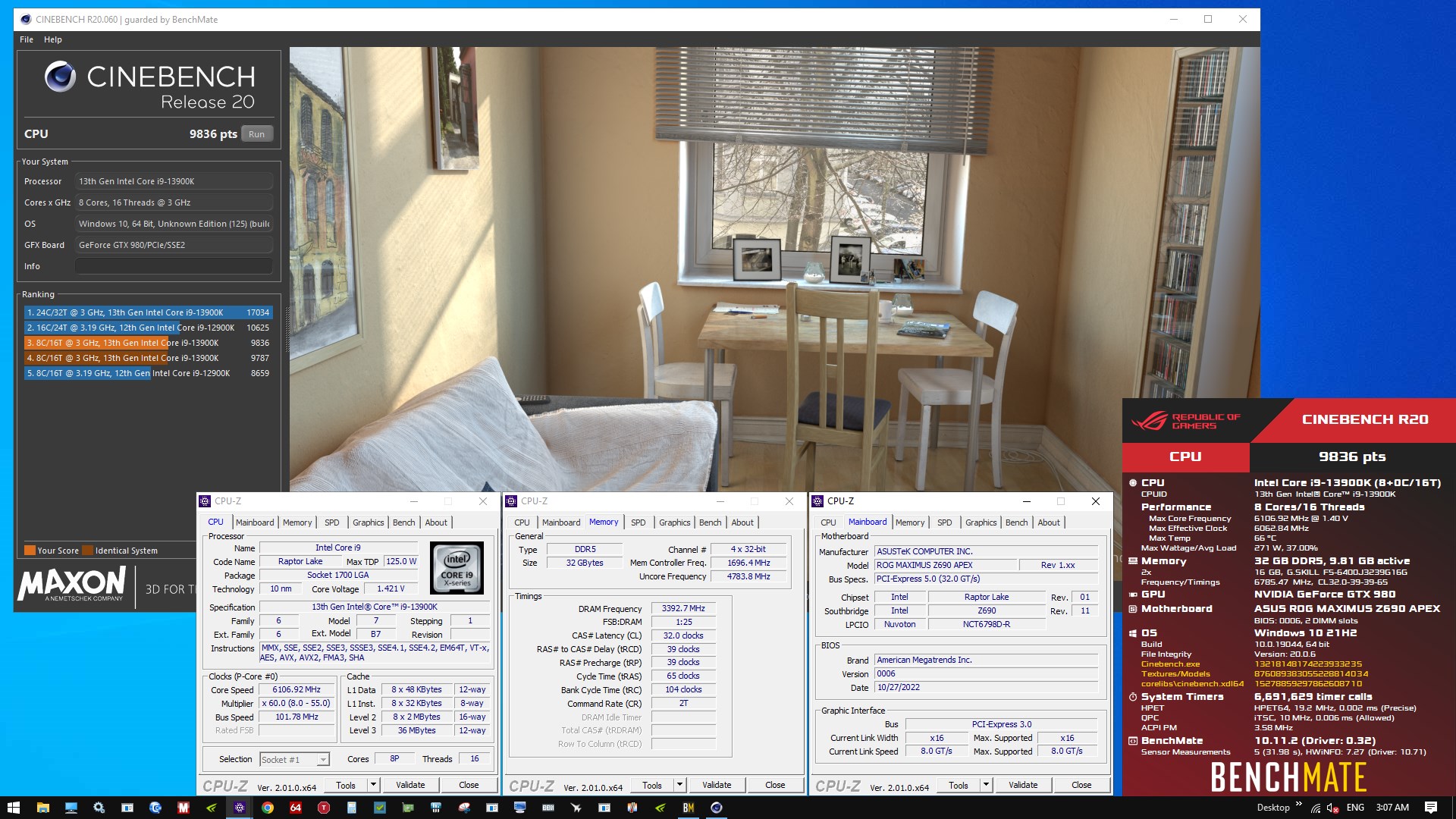Click the Tools button in the first CPU-Z window
Viewport: 1456px width, 819px height.
(346, 785)
